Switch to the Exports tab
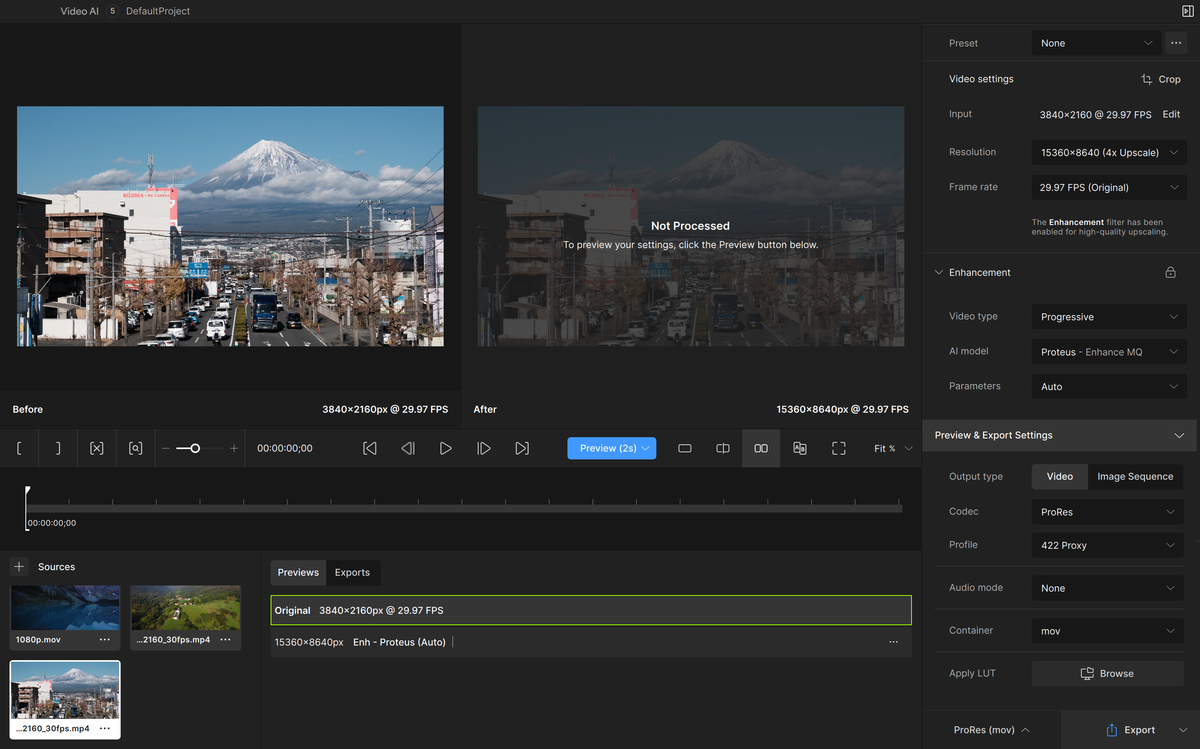The width and height of the screenshot is (1200, 749). pyautogui.click(x=353, y=572)
